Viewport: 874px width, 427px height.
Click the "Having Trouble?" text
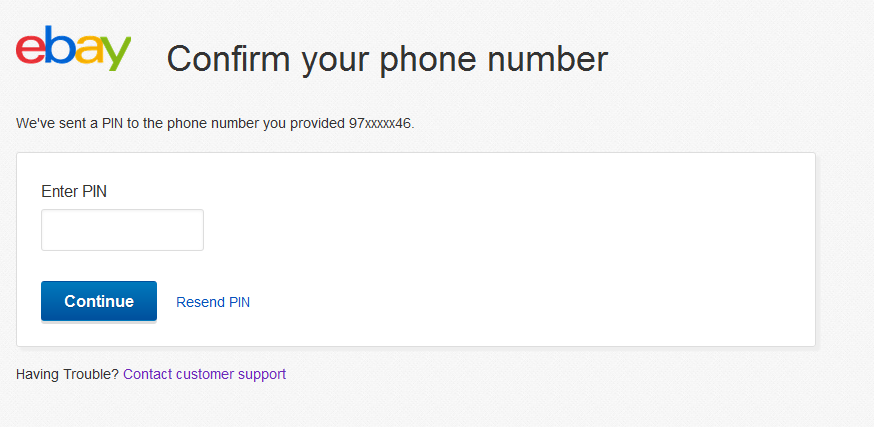[67, 374]
